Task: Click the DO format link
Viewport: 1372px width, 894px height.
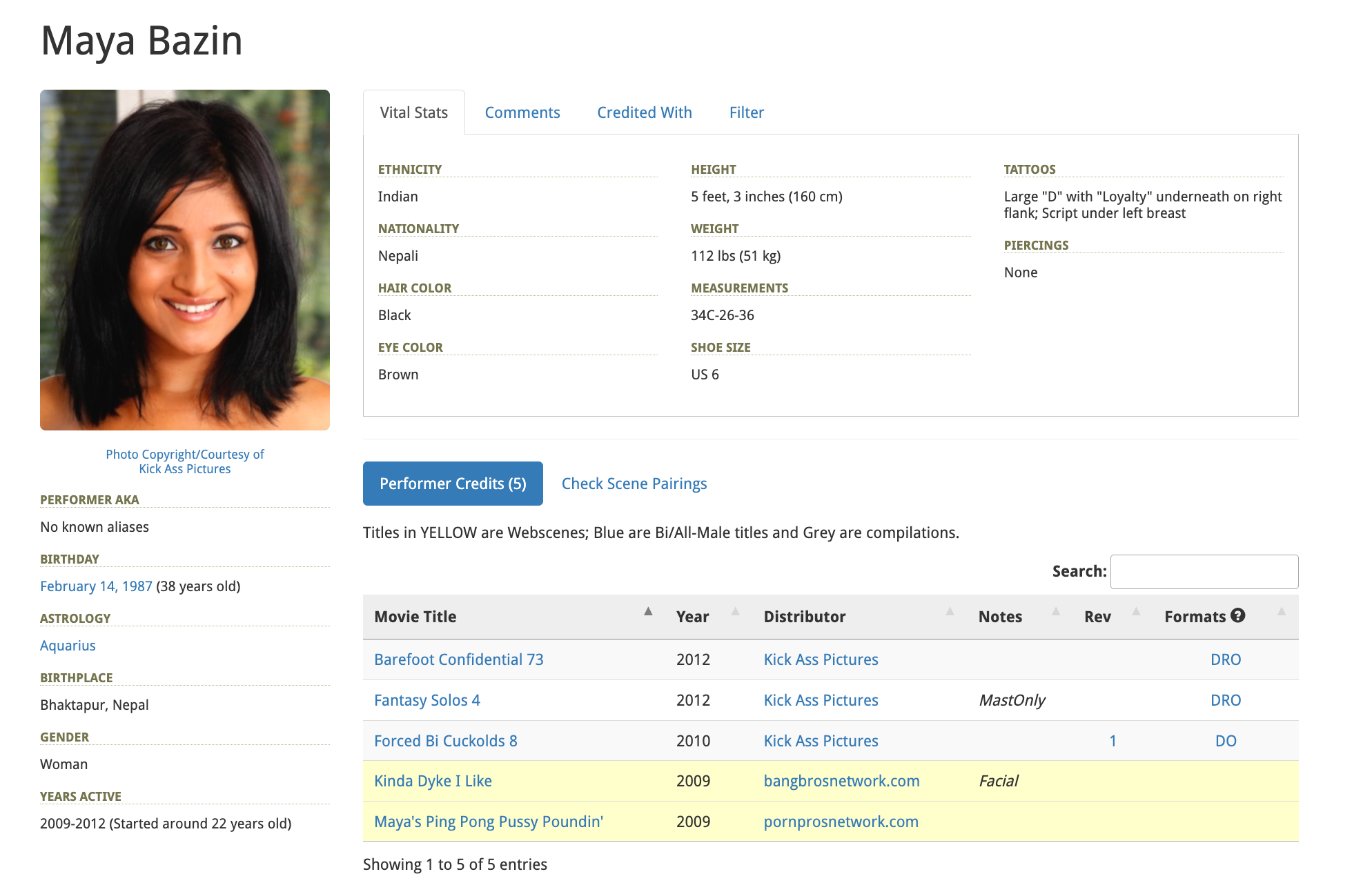Action: 1225,741
